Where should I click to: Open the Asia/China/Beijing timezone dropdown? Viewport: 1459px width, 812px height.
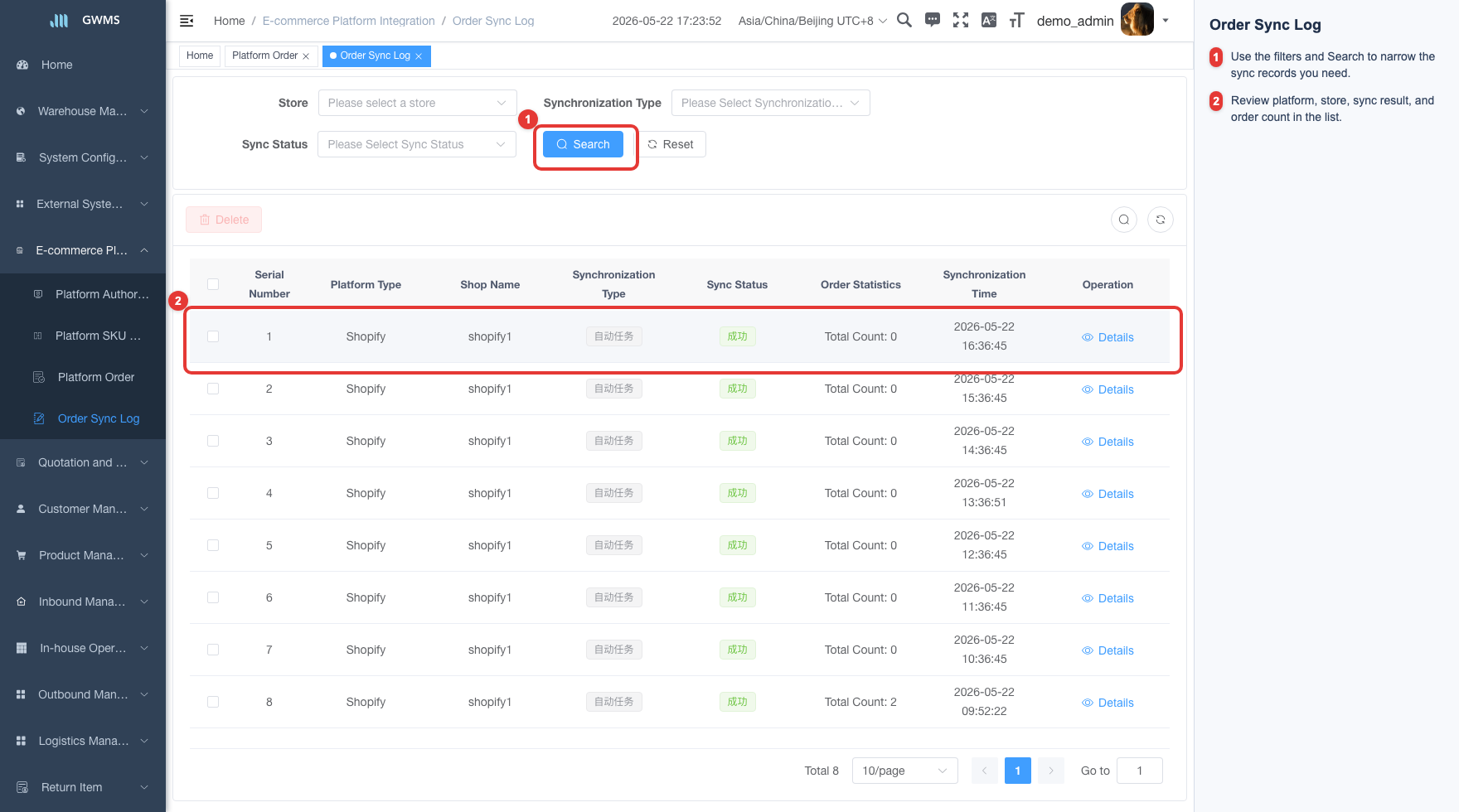tap(812, 21)
